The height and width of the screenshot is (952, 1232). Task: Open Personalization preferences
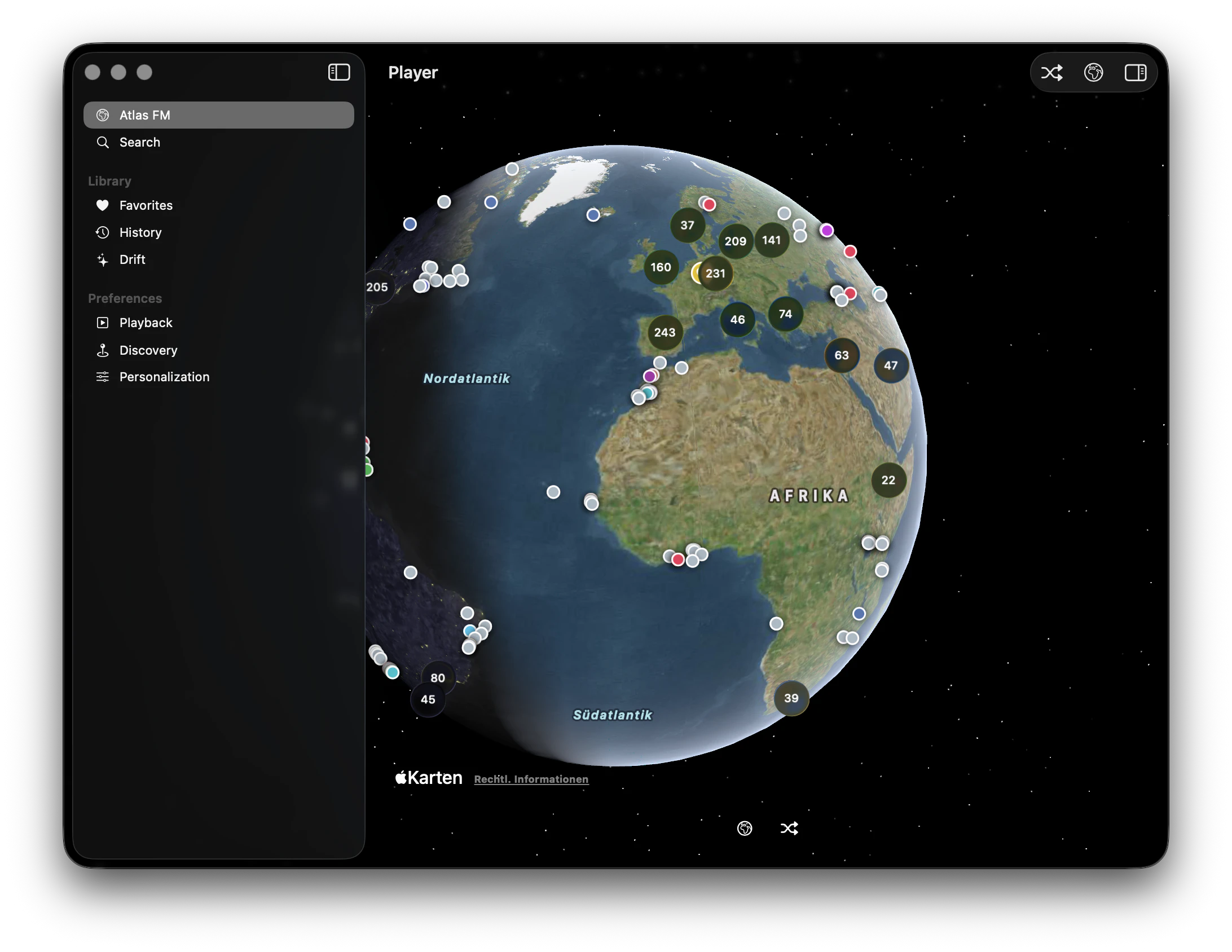[x=219, y=377]
